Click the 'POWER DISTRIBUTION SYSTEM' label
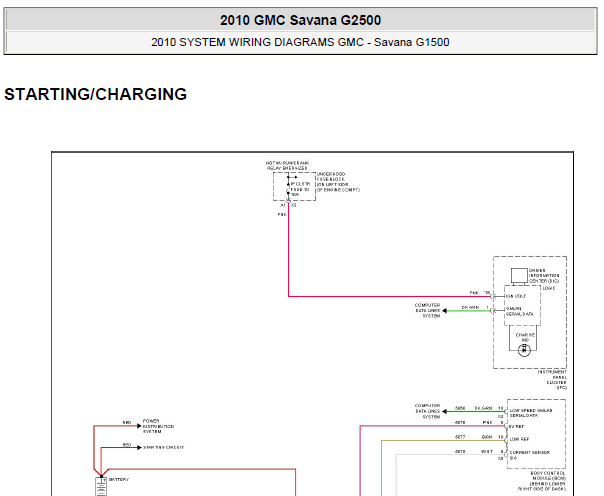Image resolution: width=604 pixels, height=496 pixels. pyautogui.click(x=158, y=426)
